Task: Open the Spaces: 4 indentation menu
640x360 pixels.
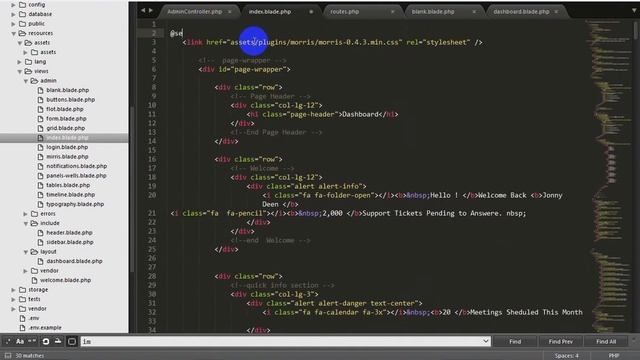Action: [567, 356]
